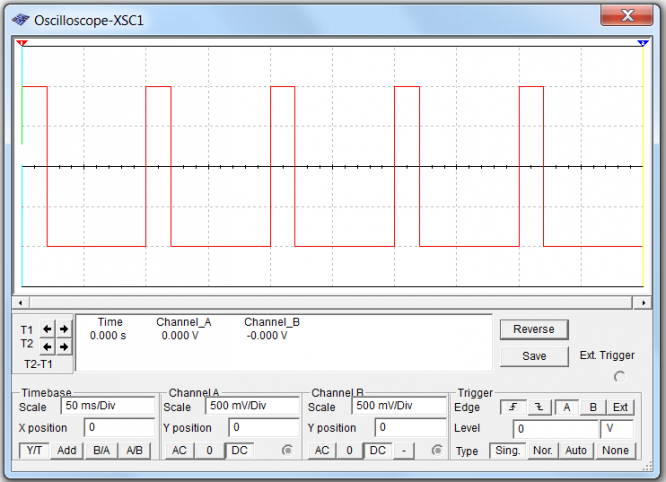Viewport: 666px width, 482px height.
Task: Click the Save button
Action: 534,356
